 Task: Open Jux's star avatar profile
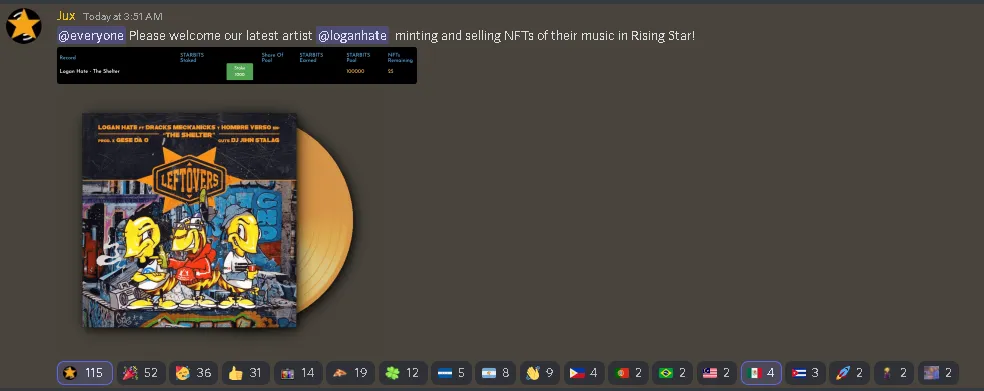[x=23, y=26]
